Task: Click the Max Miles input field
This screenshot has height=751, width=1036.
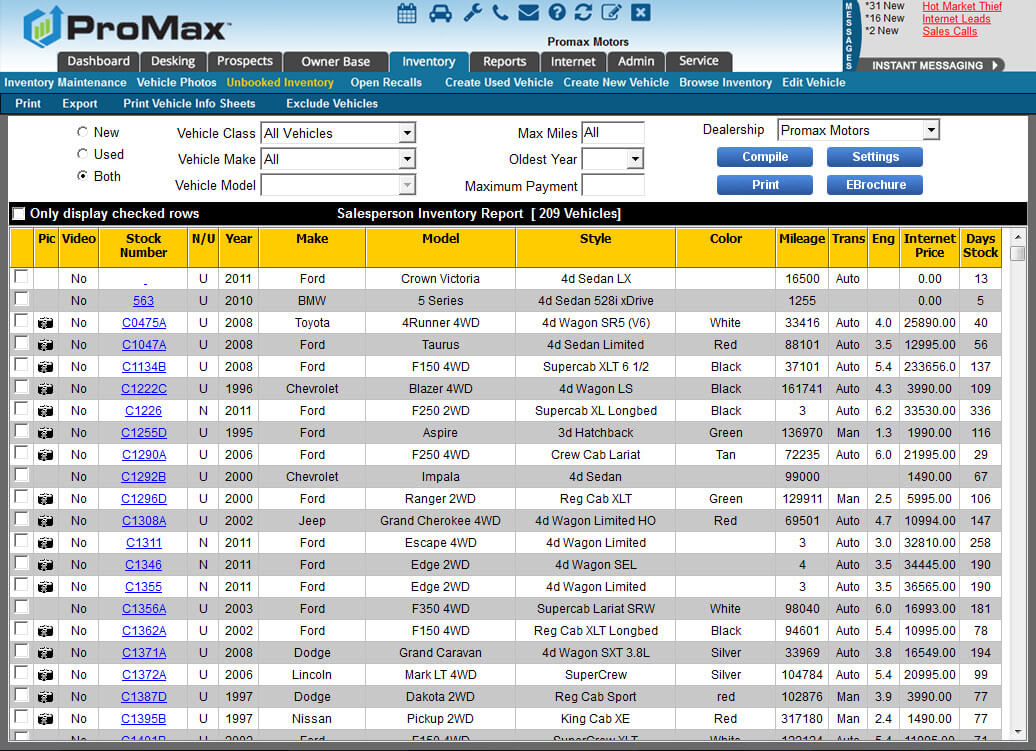Action: tap(612, 133)
